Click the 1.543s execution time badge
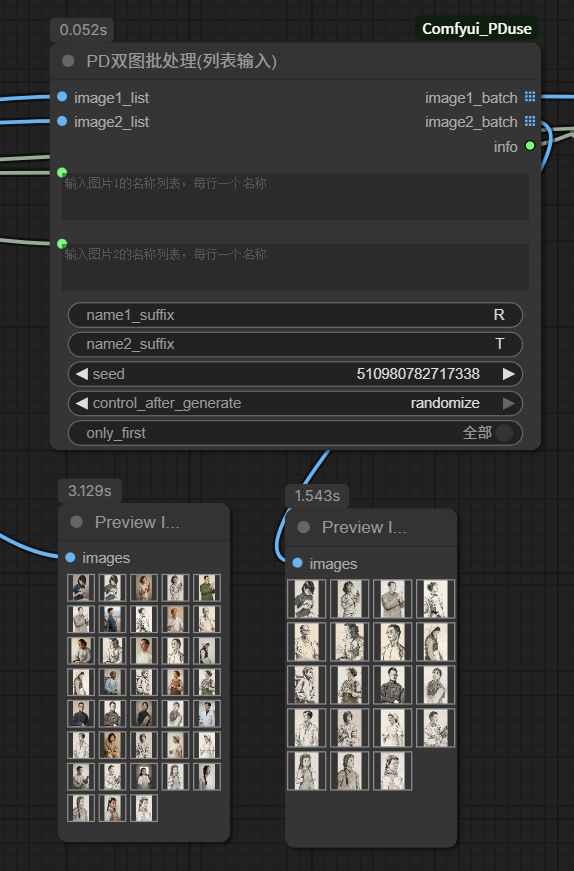This screenshot has height=871, width=574. pos(317,496)
